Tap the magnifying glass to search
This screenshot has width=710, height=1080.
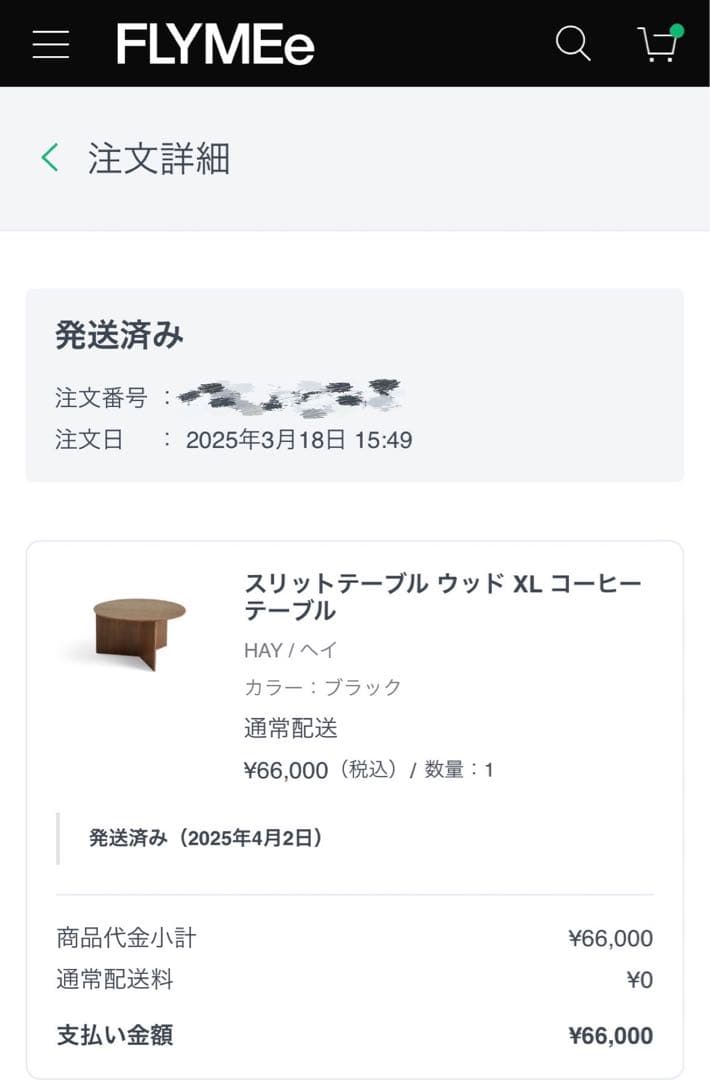point(573,44)
